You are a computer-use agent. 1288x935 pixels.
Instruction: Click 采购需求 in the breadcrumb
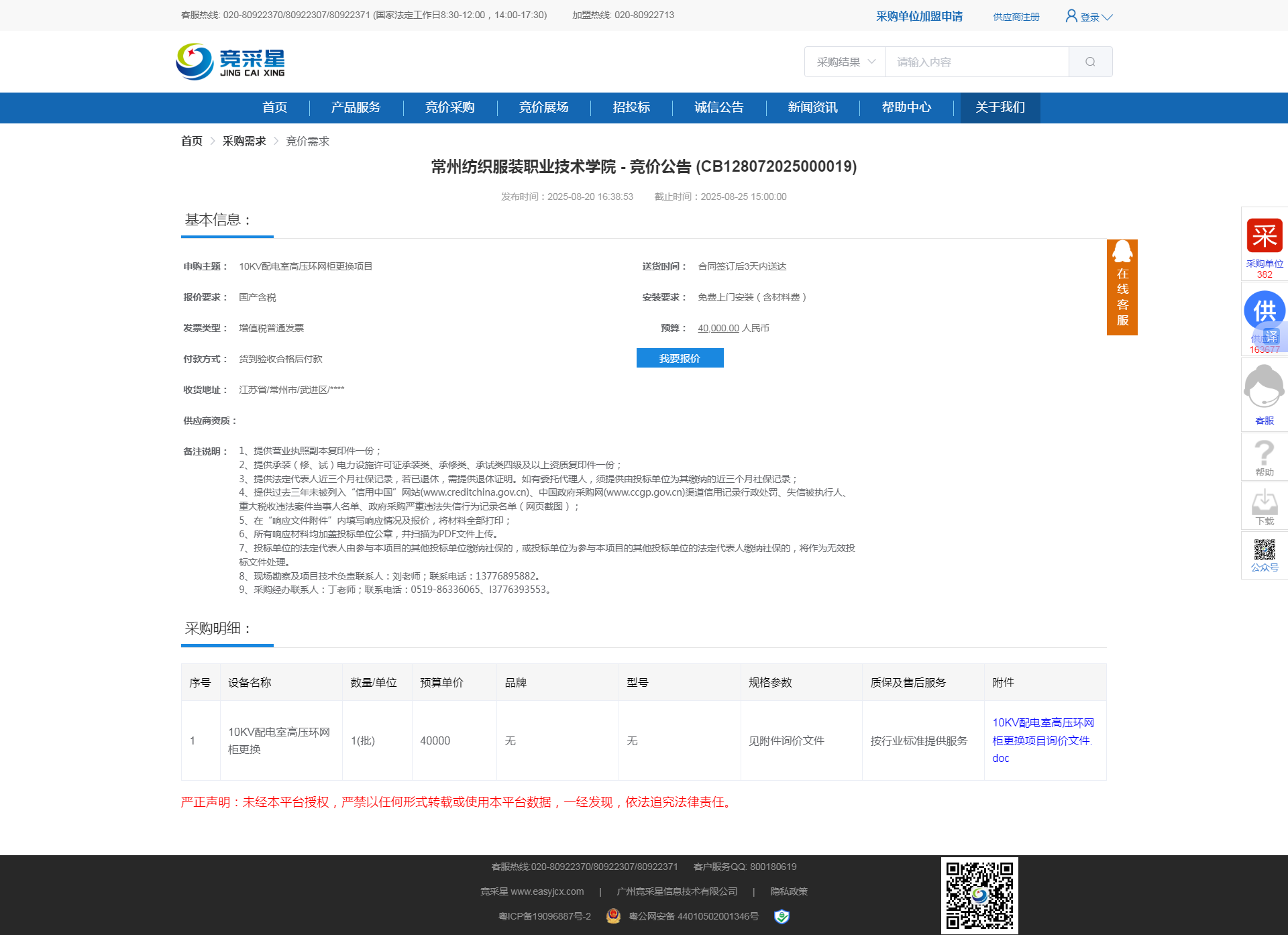(244, 141)
